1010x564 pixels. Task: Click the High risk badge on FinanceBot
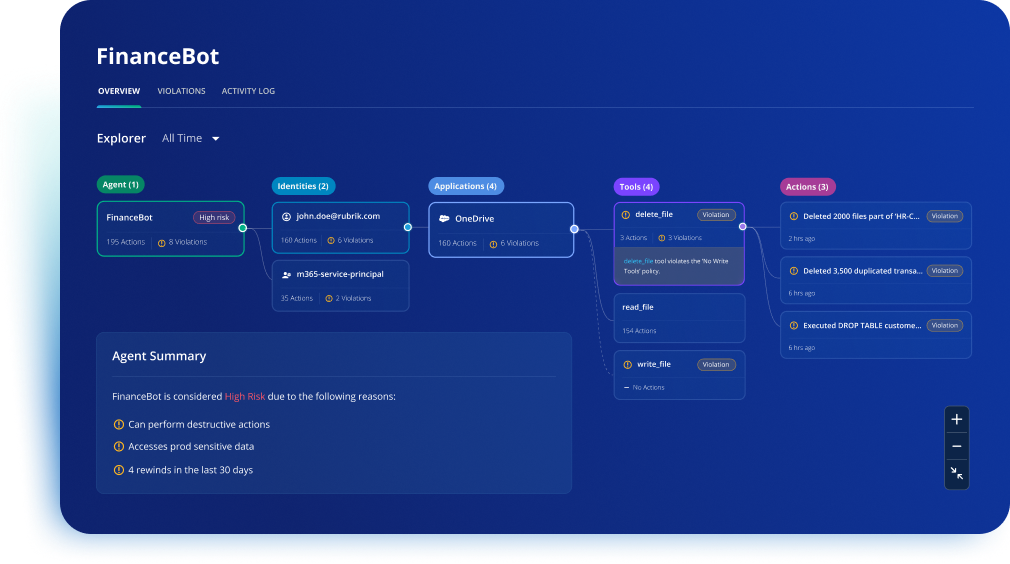[214, 217]
